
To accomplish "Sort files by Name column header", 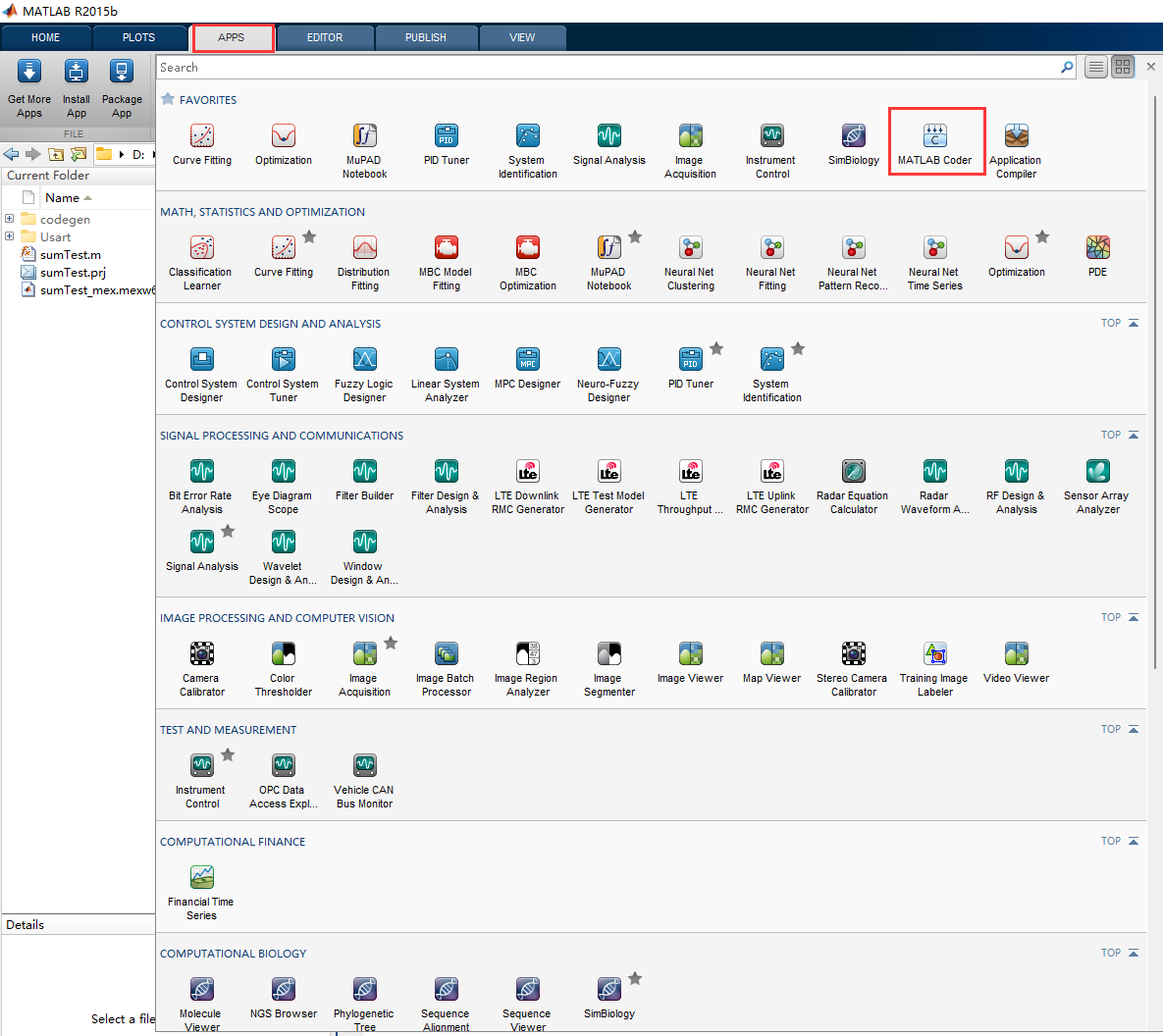I will [69, 198].
